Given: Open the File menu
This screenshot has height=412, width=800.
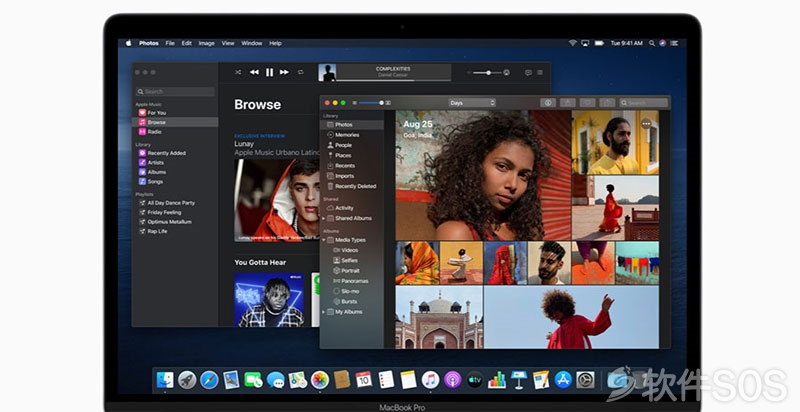Looking at the screenshot, I should tap(170, 43).
